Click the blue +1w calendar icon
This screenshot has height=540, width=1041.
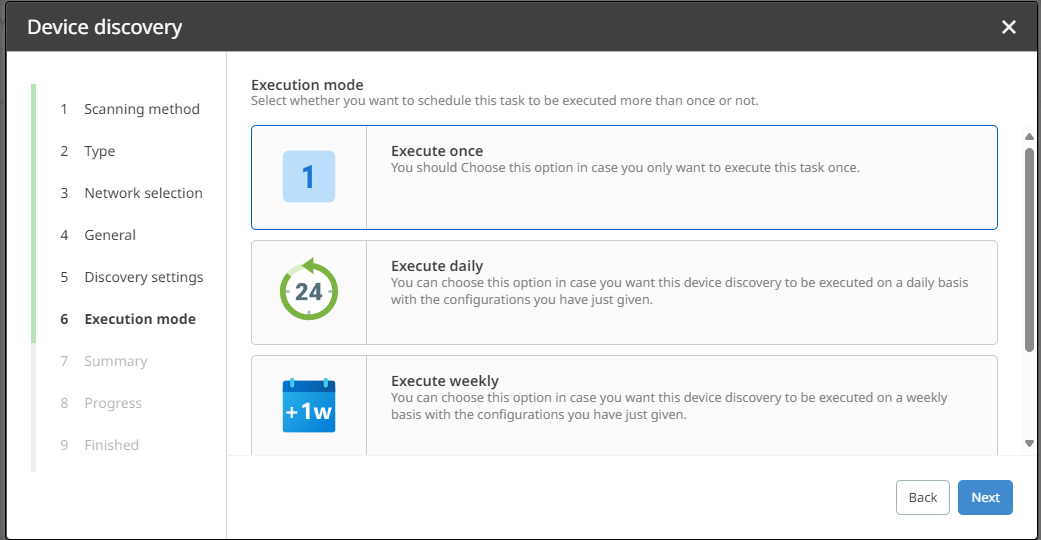[308, 405]
